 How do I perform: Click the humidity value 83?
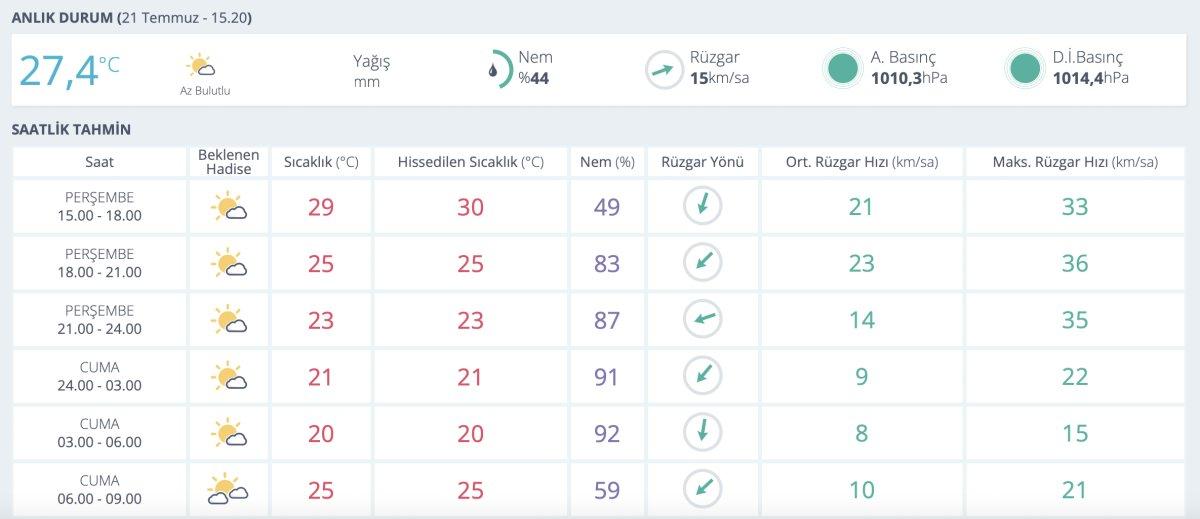tap(607, 264)
